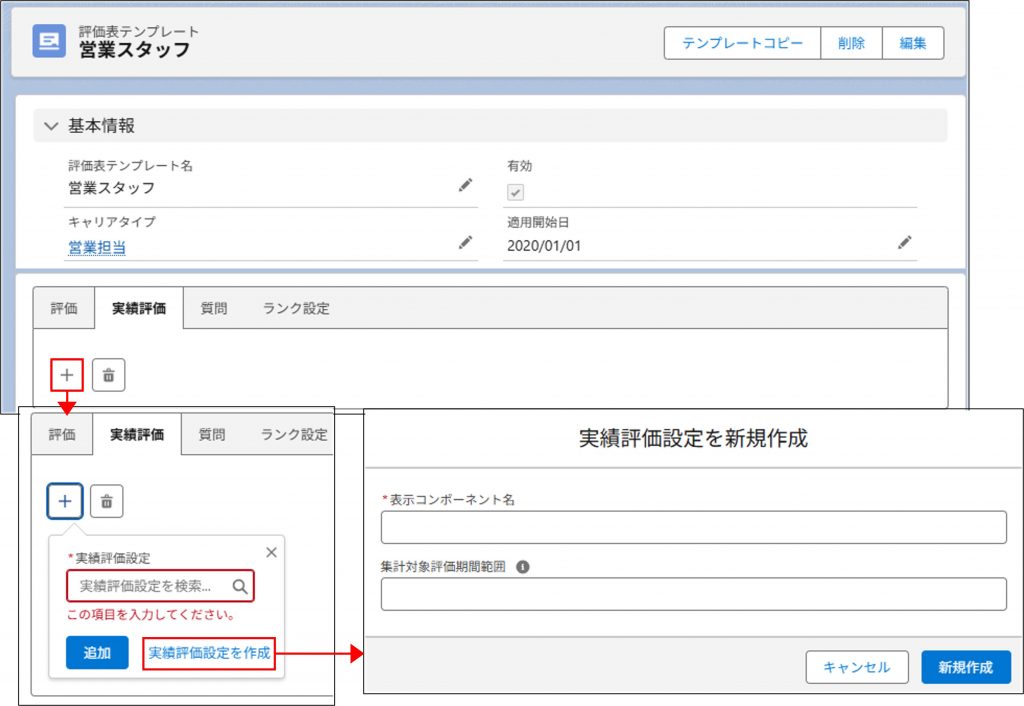Image resolution: width=1024 pixels, height=706 pixels.
Task: Click the 表示コンポーネント名 input field
Action: pos(693,527)
